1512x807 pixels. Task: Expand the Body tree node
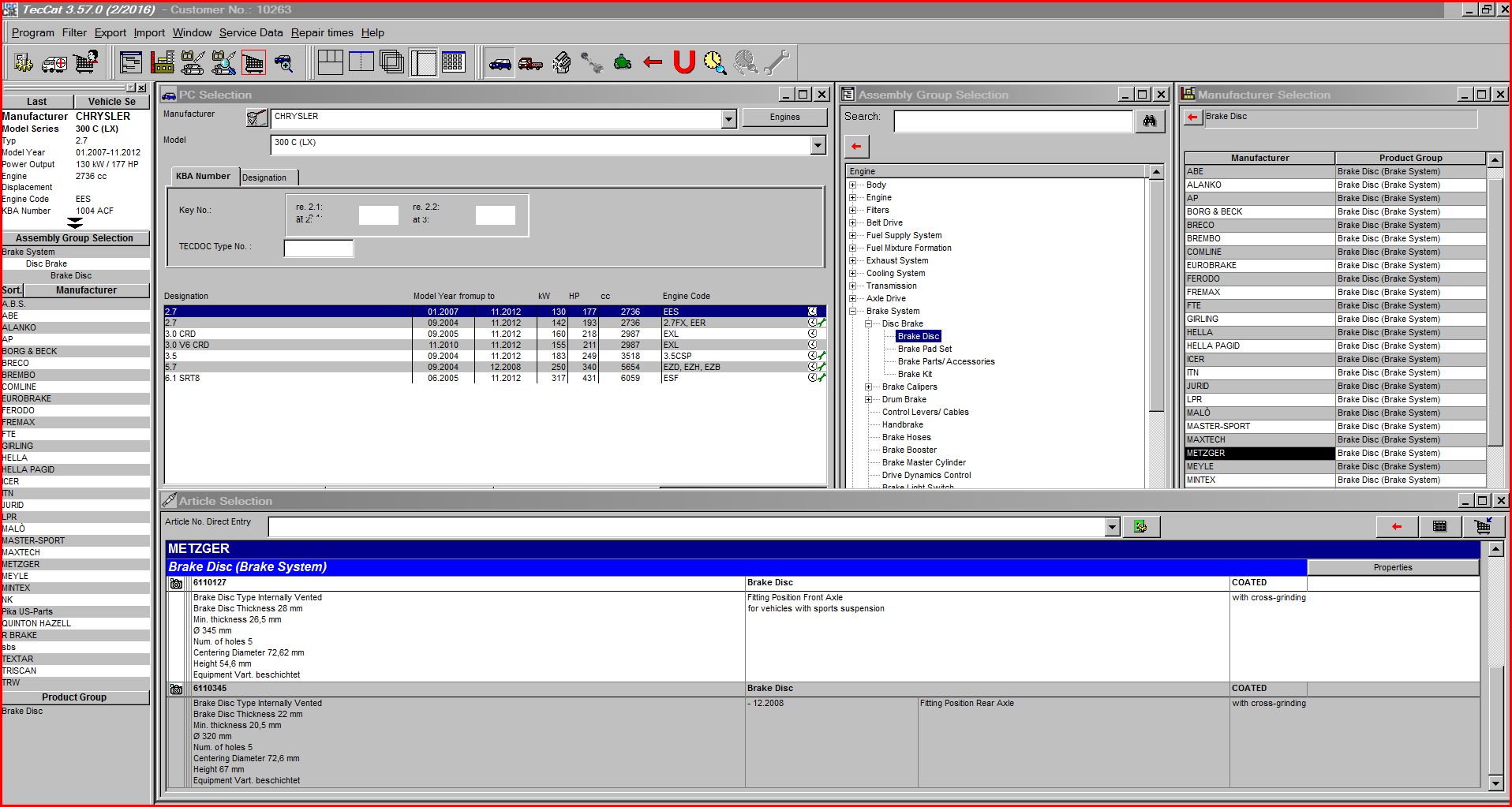point(852,185)
